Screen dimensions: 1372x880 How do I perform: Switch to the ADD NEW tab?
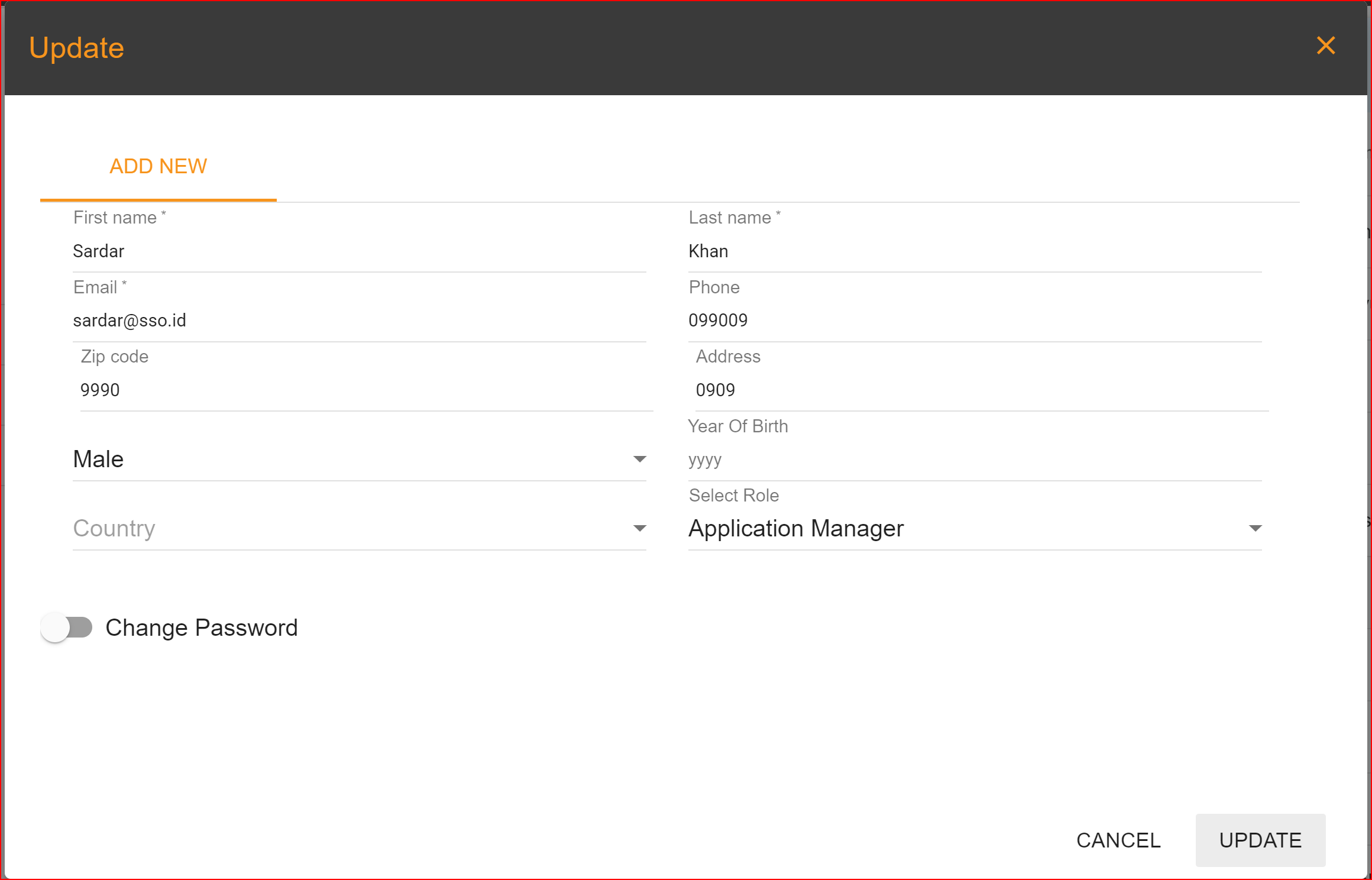click(x=157, y=166)
